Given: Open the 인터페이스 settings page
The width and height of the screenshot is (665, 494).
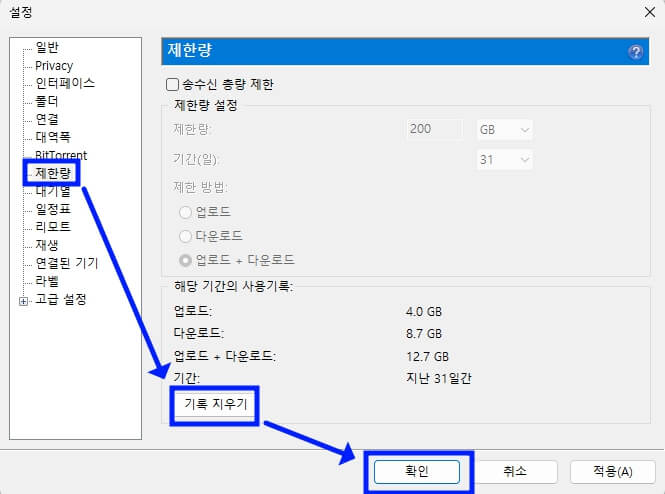Looking at the screenshot, I should (x=65, y=83).
